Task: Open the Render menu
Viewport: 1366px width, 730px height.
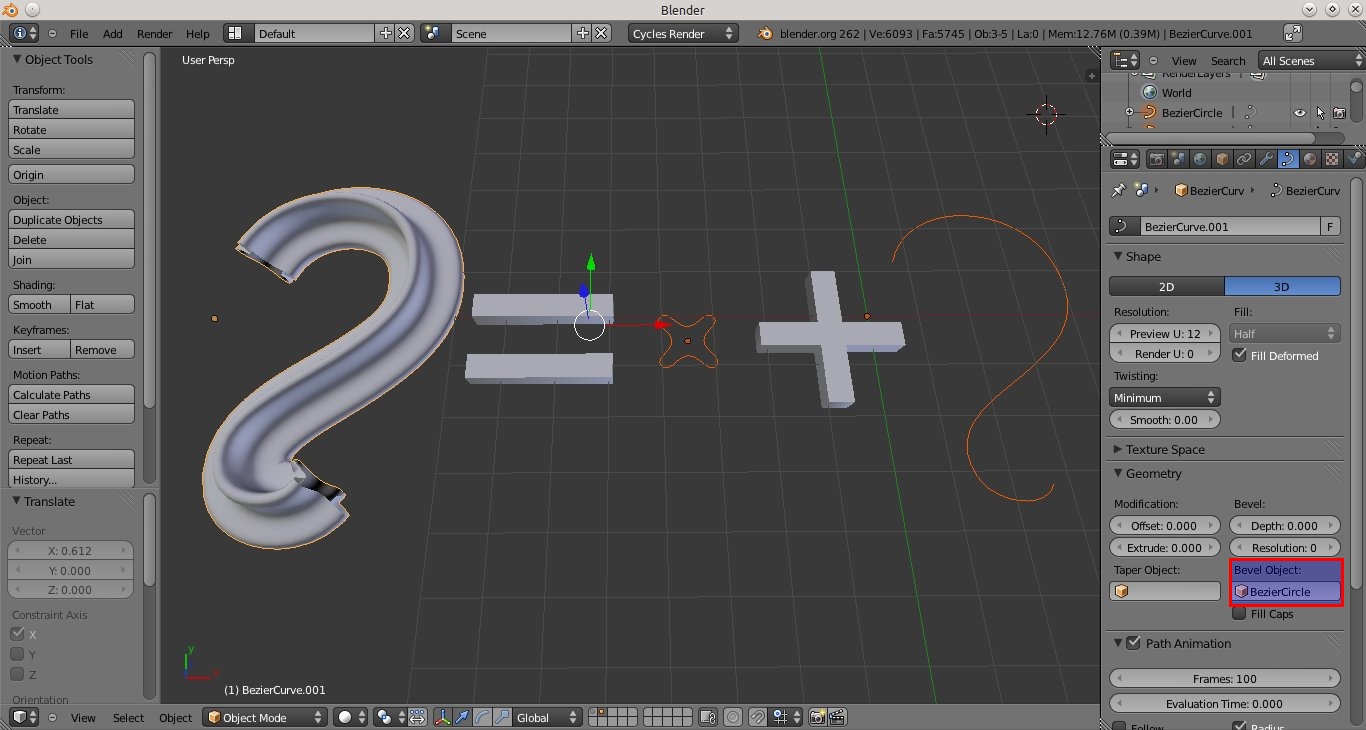Action: [154, 33]
